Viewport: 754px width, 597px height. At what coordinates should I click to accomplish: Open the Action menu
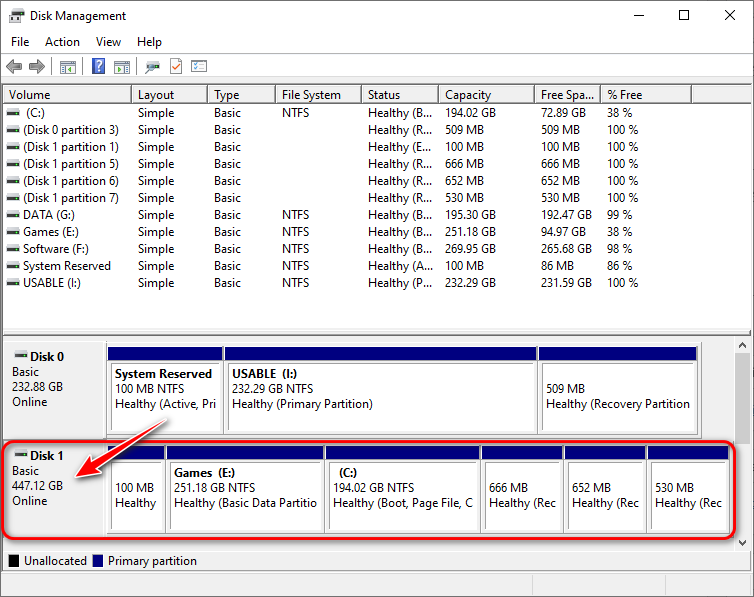click(62, 42)
